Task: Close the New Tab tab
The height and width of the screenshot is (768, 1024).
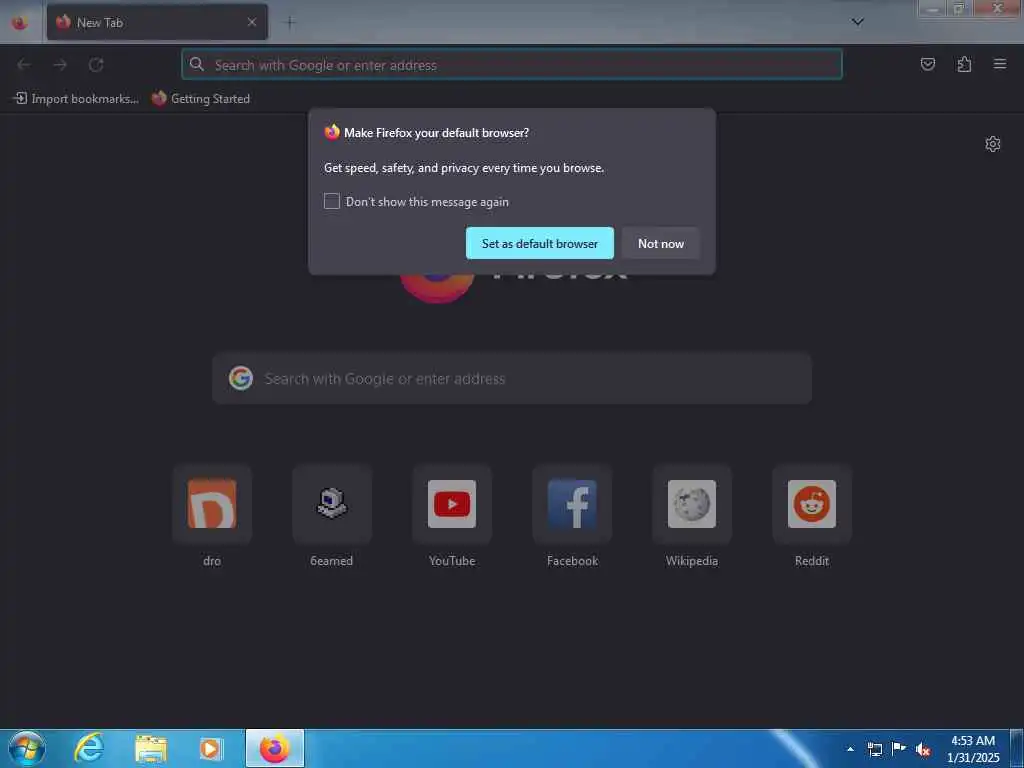Action: (x=251, y=22)
